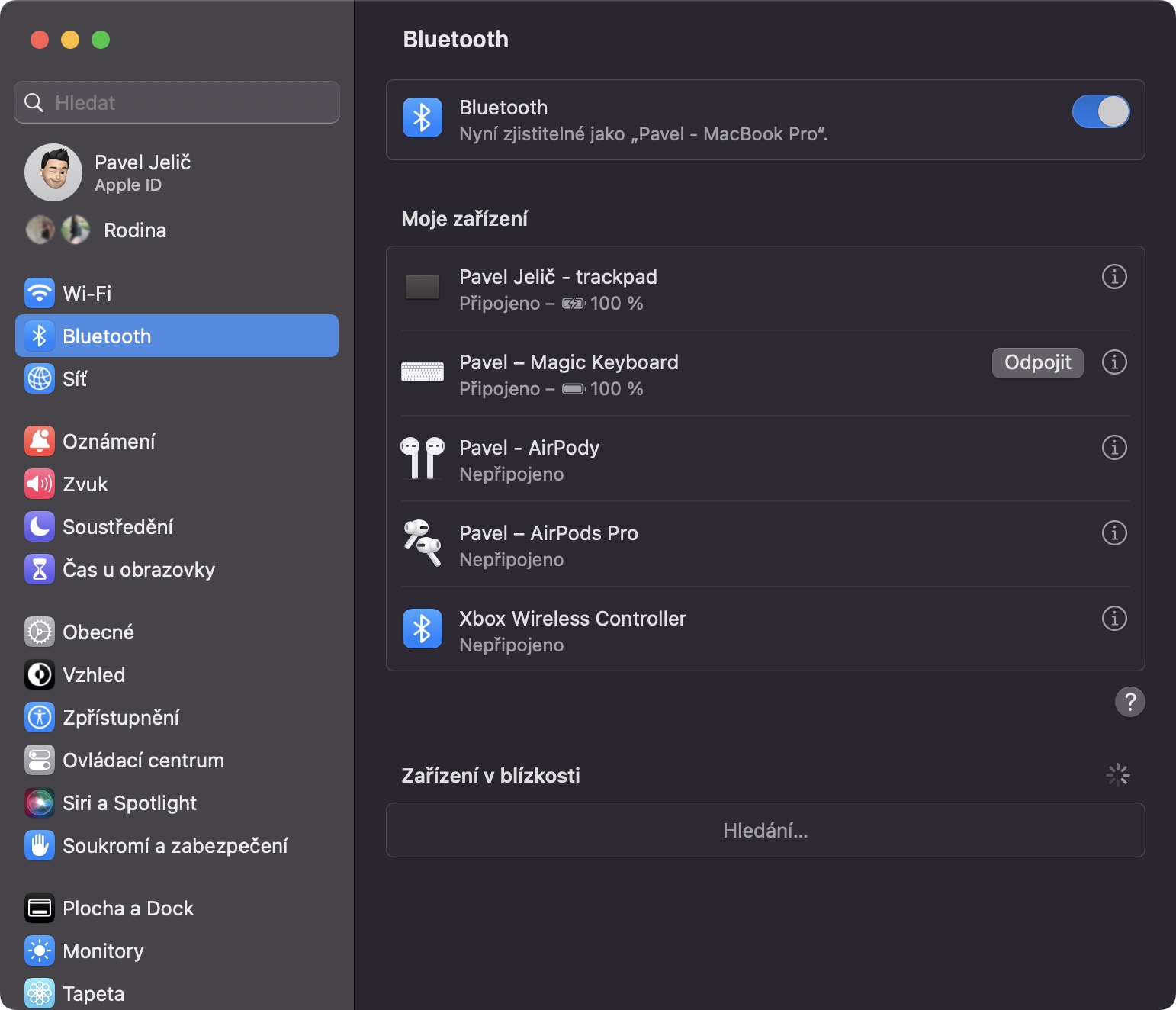Select Síť in the sidebar
The image size is (1176, 1010).
[x=75, y=378]
